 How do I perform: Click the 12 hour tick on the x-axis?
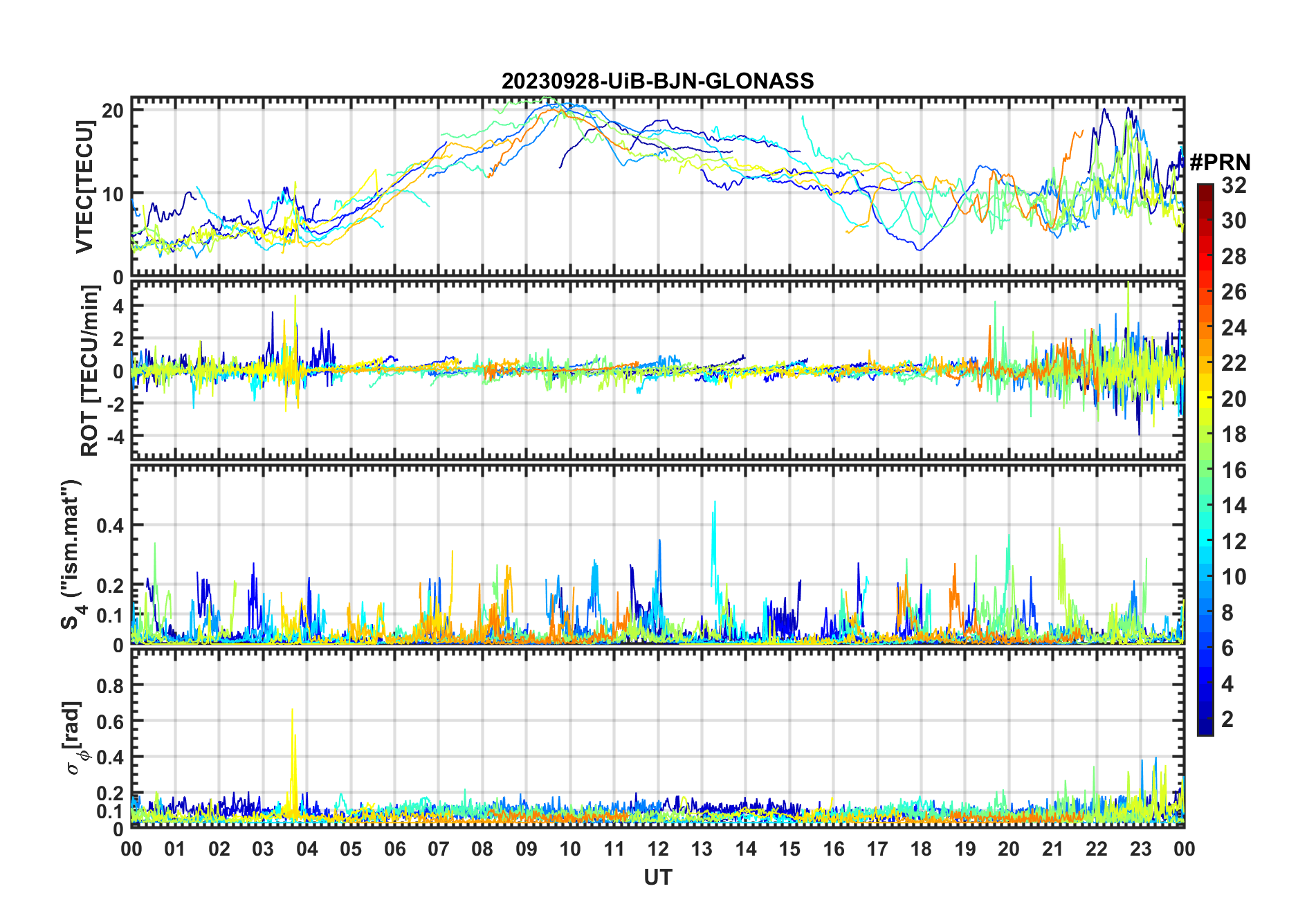(x=657, y=849)
